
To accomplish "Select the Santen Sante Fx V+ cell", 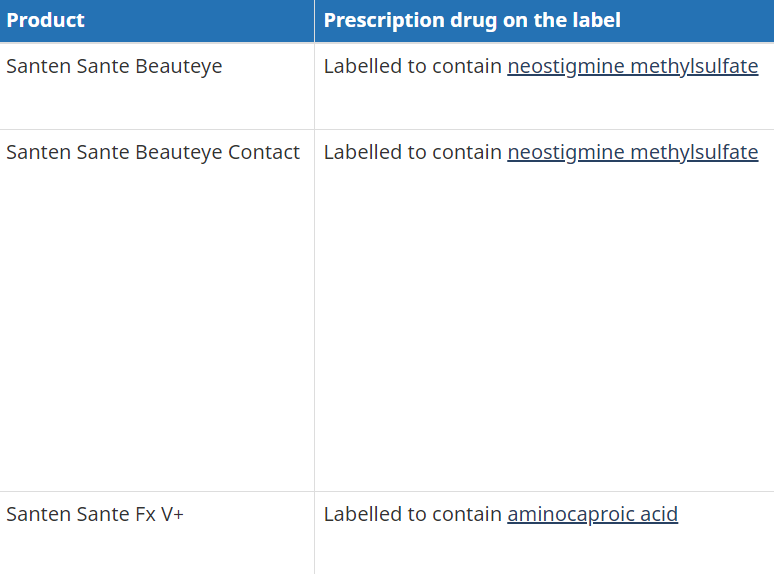I will pyautogui.click(x=157, y=533).
